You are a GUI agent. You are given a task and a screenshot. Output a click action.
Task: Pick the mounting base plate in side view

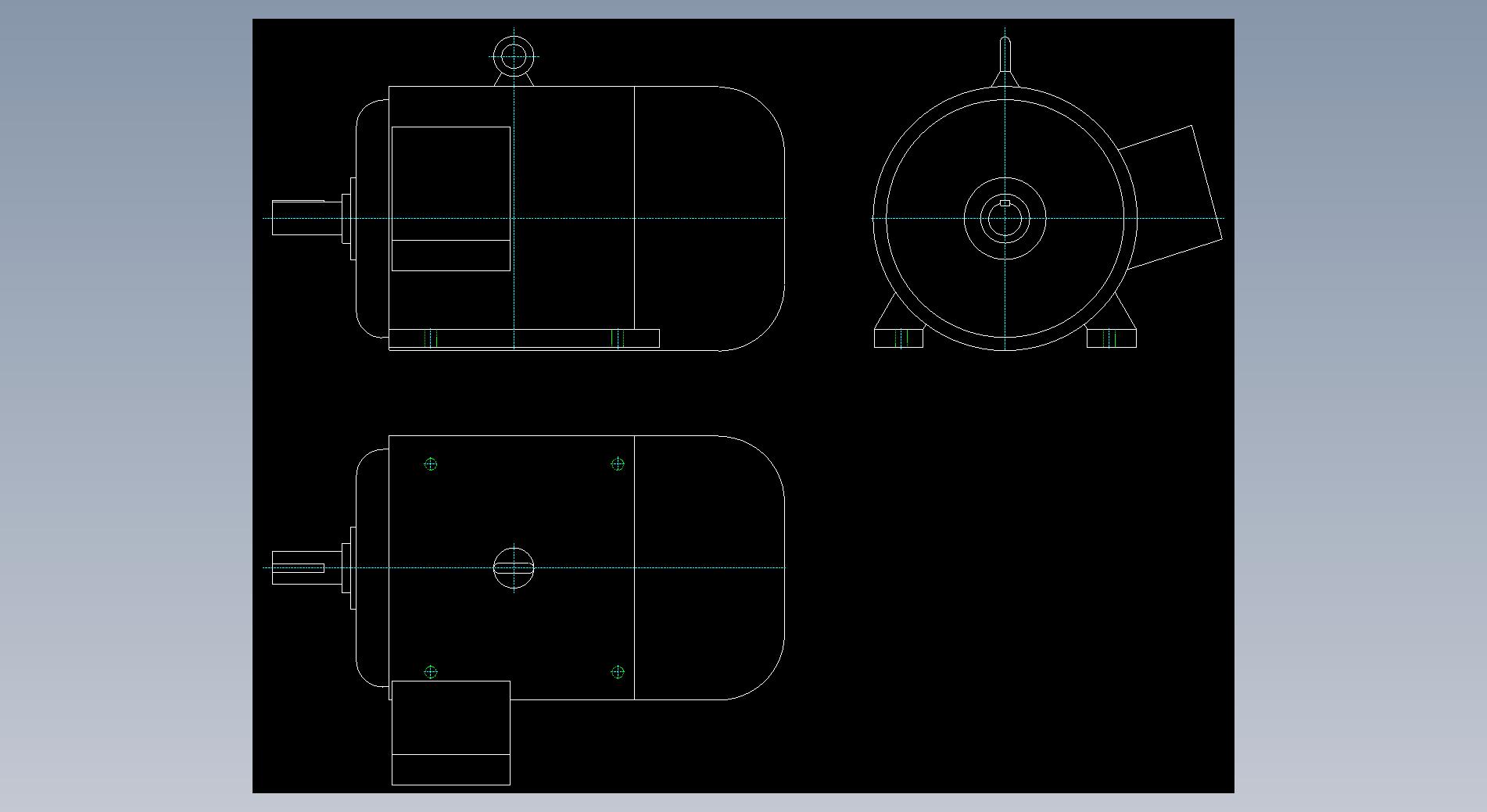[524, 338]
